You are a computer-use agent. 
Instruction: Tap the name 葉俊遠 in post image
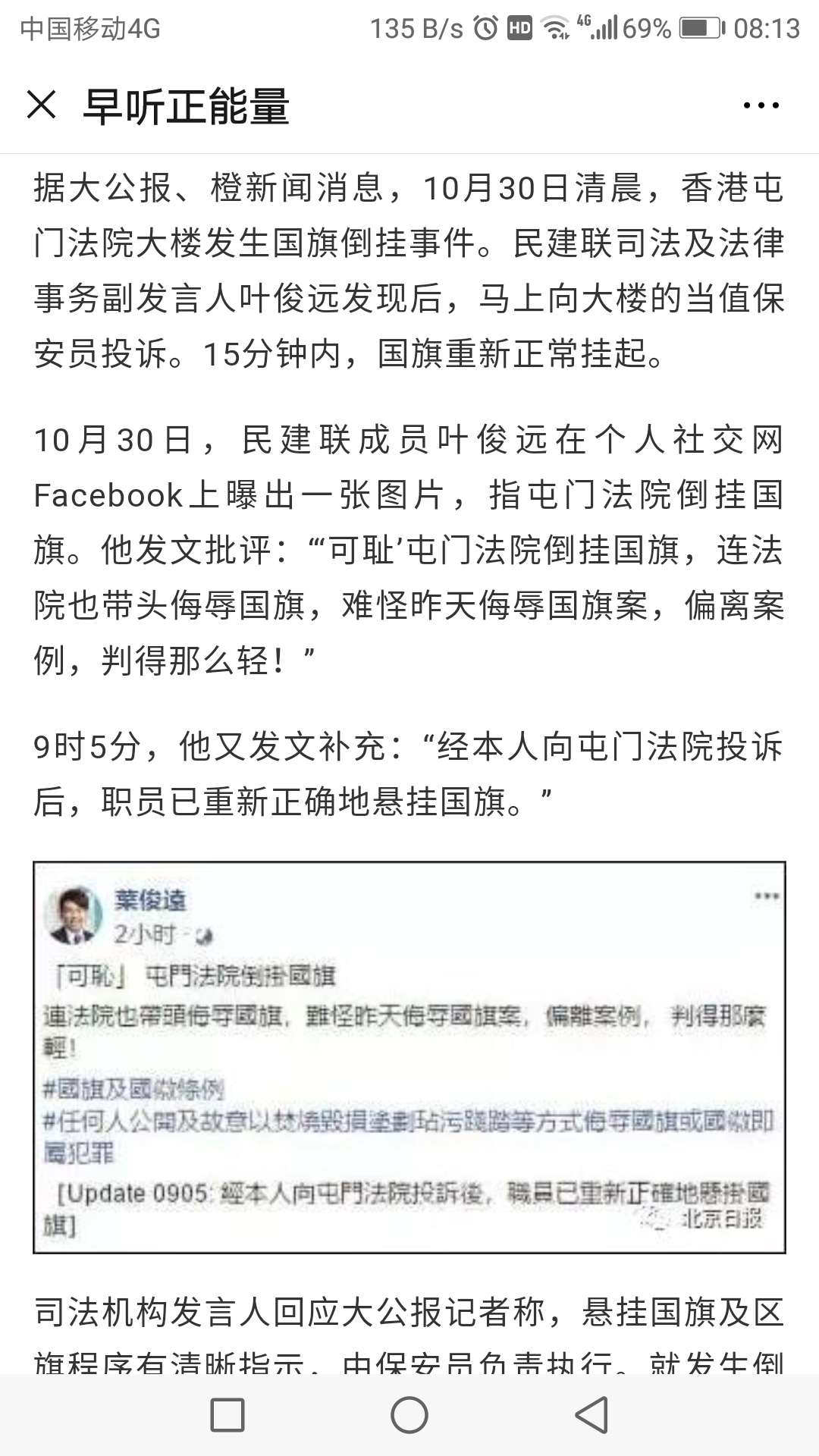click(150, 900)
